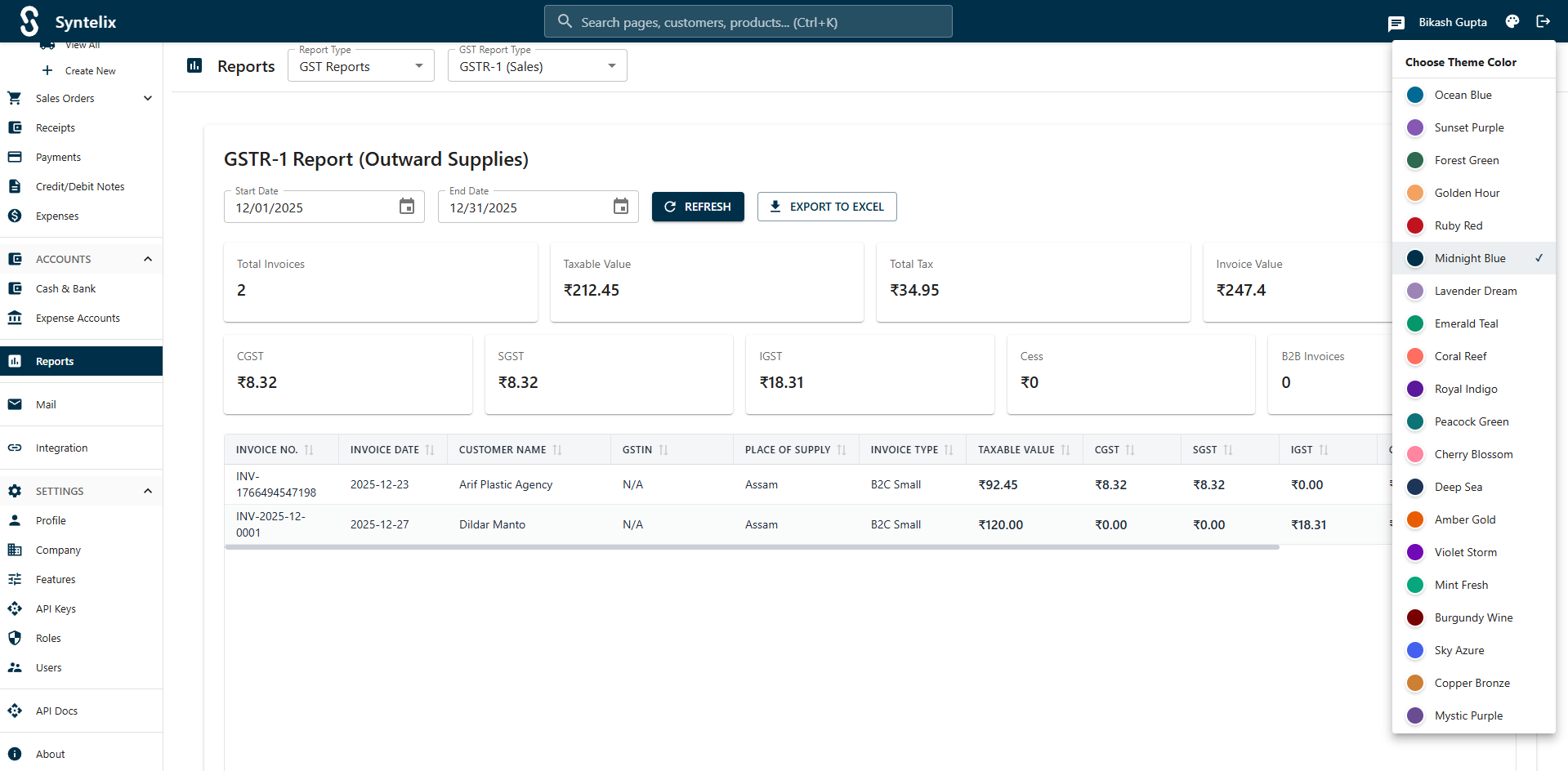
Task: Open the theme color globe icon
Action: [1512, 21]
